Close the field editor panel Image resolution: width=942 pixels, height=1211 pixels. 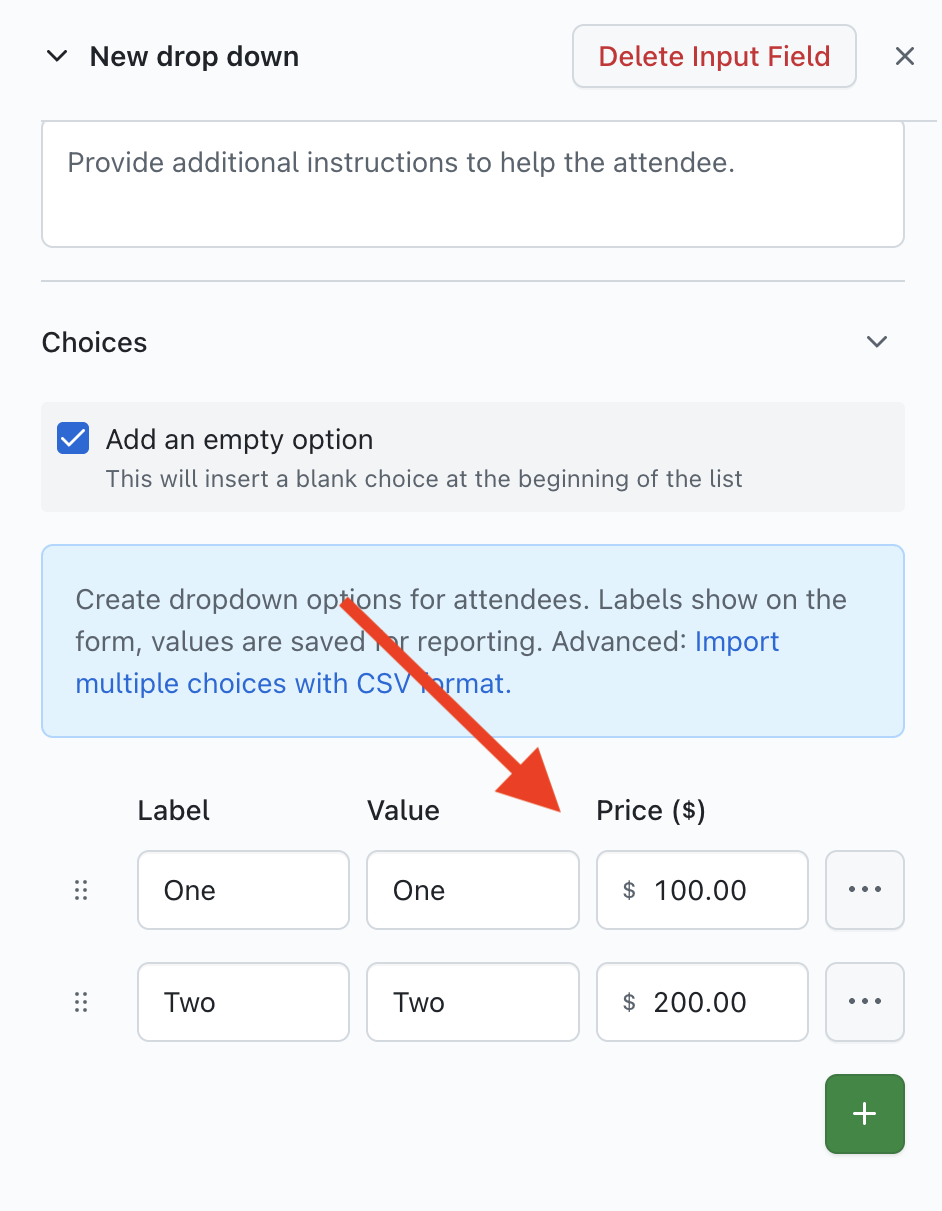[x=905, y=57]
